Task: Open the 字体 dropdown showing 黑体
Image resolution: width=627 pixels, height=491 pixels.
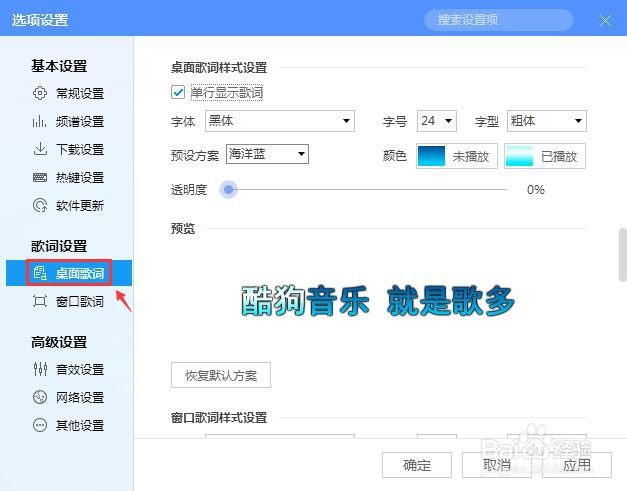Action: [x=280, y=121]
